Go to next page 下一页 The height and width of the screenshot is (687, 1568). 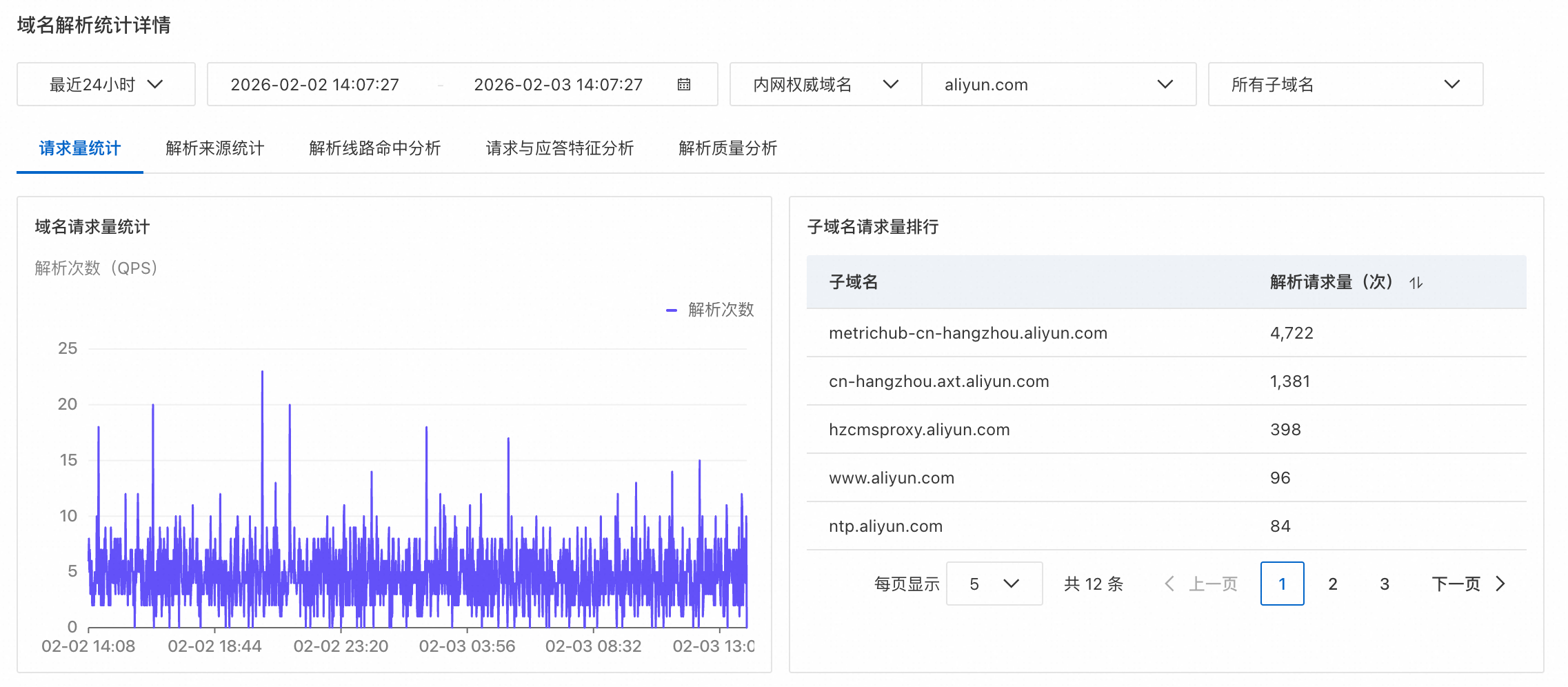point(1469,584)
